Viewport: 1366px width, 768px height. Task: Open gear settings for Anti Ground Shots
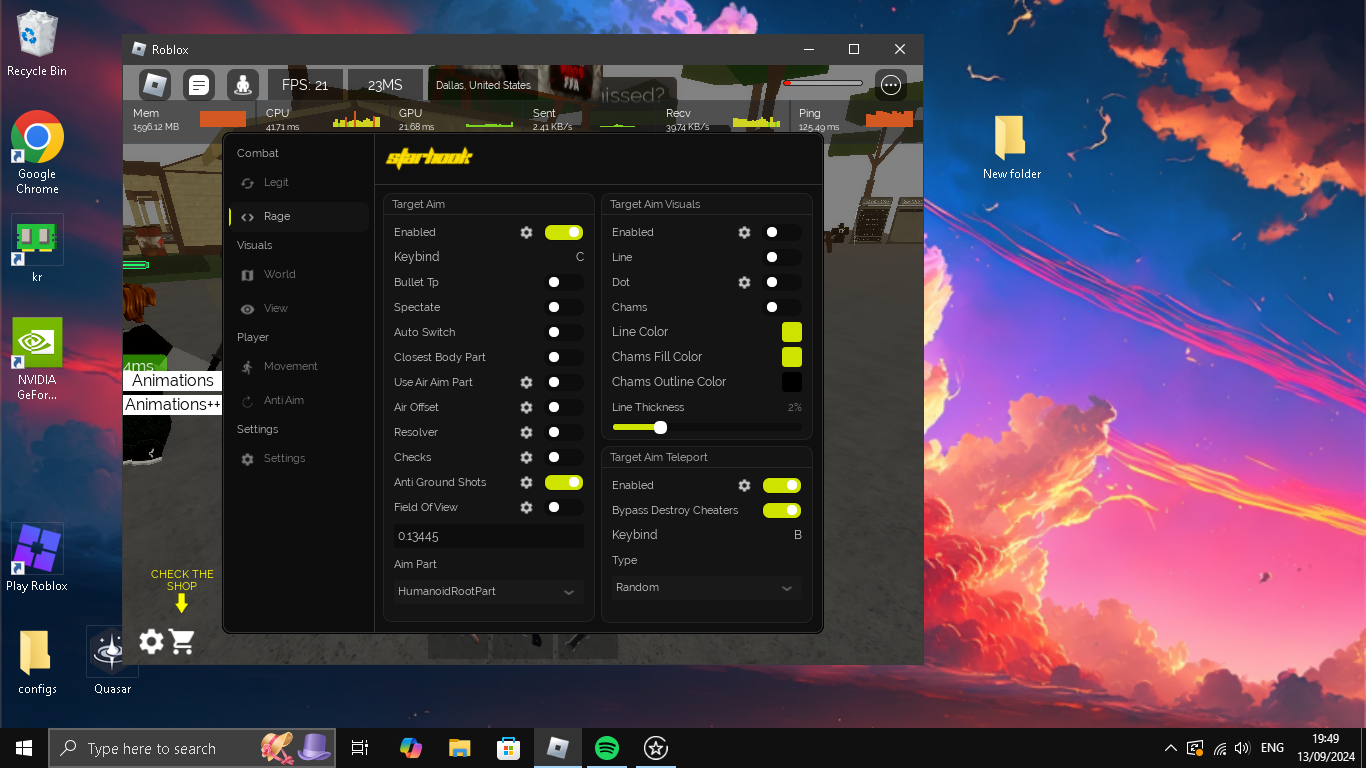click(526, 482)
